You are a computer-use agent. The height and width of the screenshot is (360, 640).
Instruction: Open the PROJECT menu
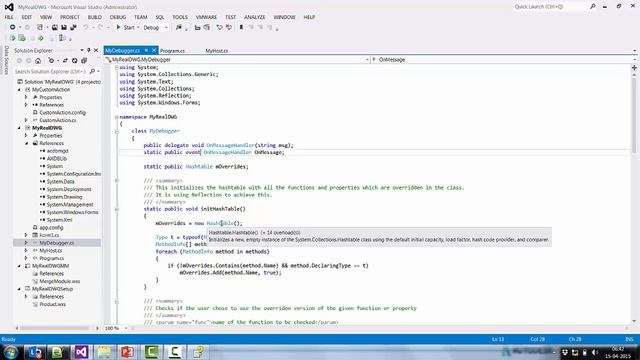[70, 17]
